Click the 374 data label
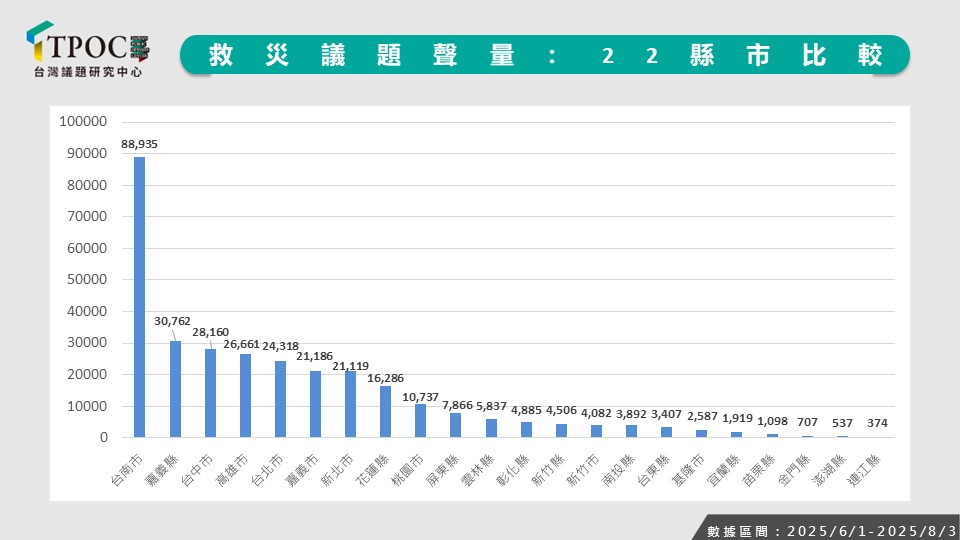This screenshot has width=960, height=540. point(877,423)
